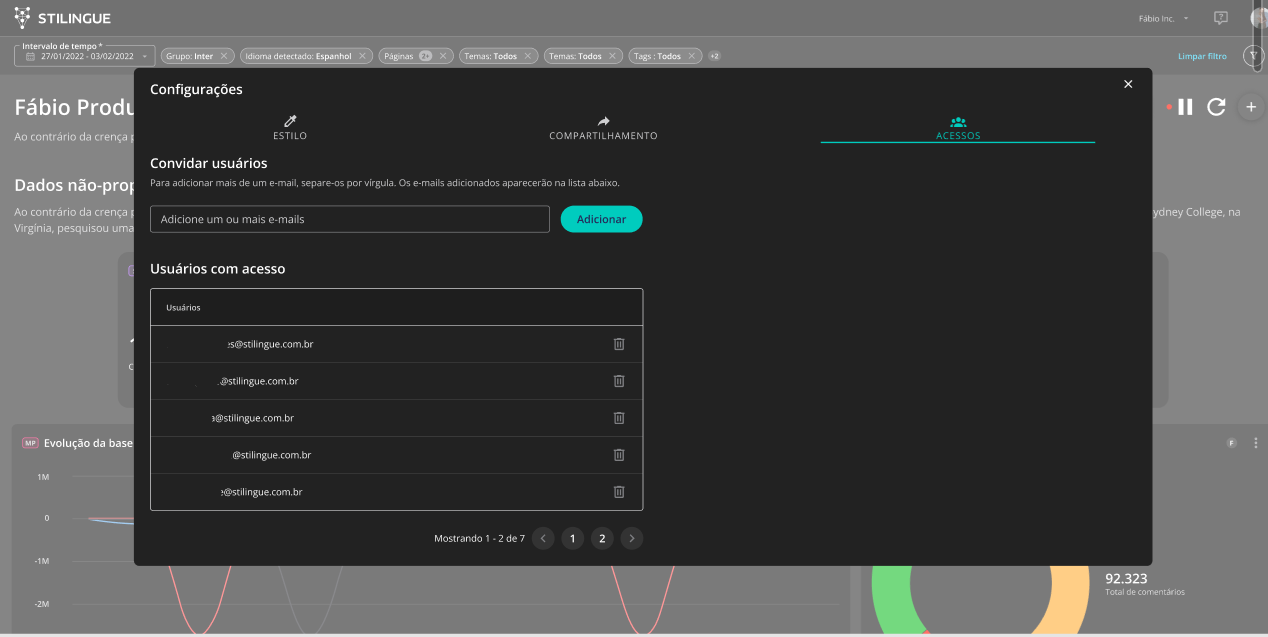Viewport: 1268px width, 637px height.
Task: Click the plus icon to add widget
Action: 1250,107
